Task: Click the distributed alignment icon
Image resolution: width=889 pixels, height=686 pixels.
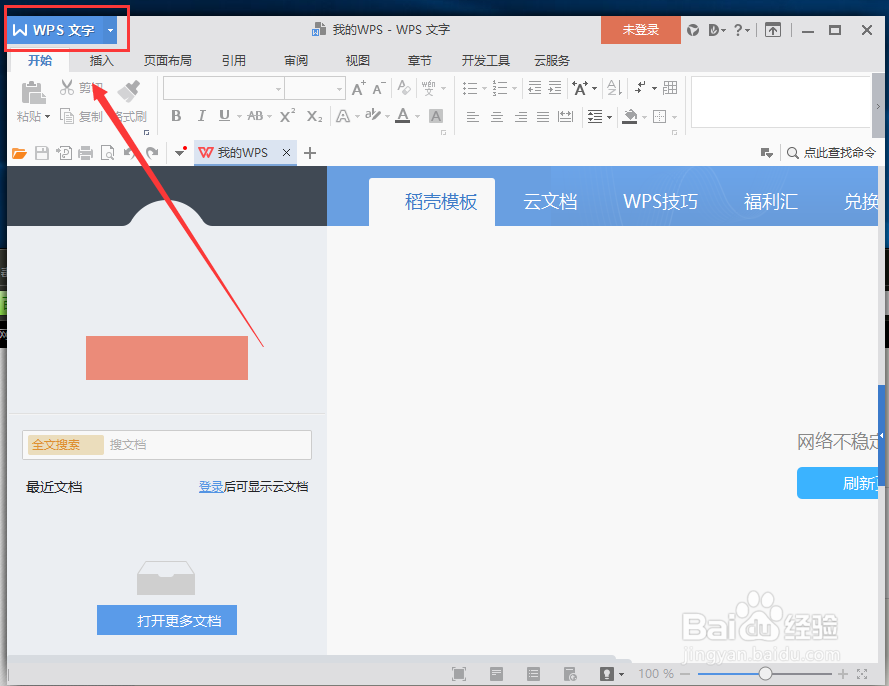Action: 565,117
